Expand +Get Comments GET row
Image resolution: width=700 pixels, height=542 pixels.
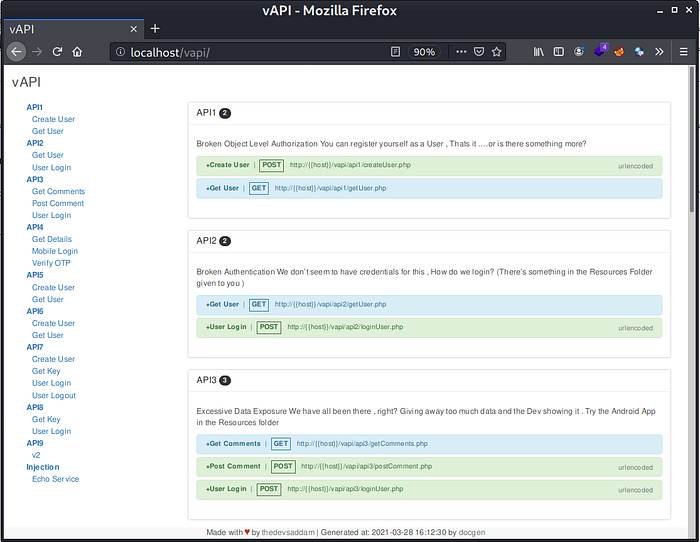click(429, 444)
